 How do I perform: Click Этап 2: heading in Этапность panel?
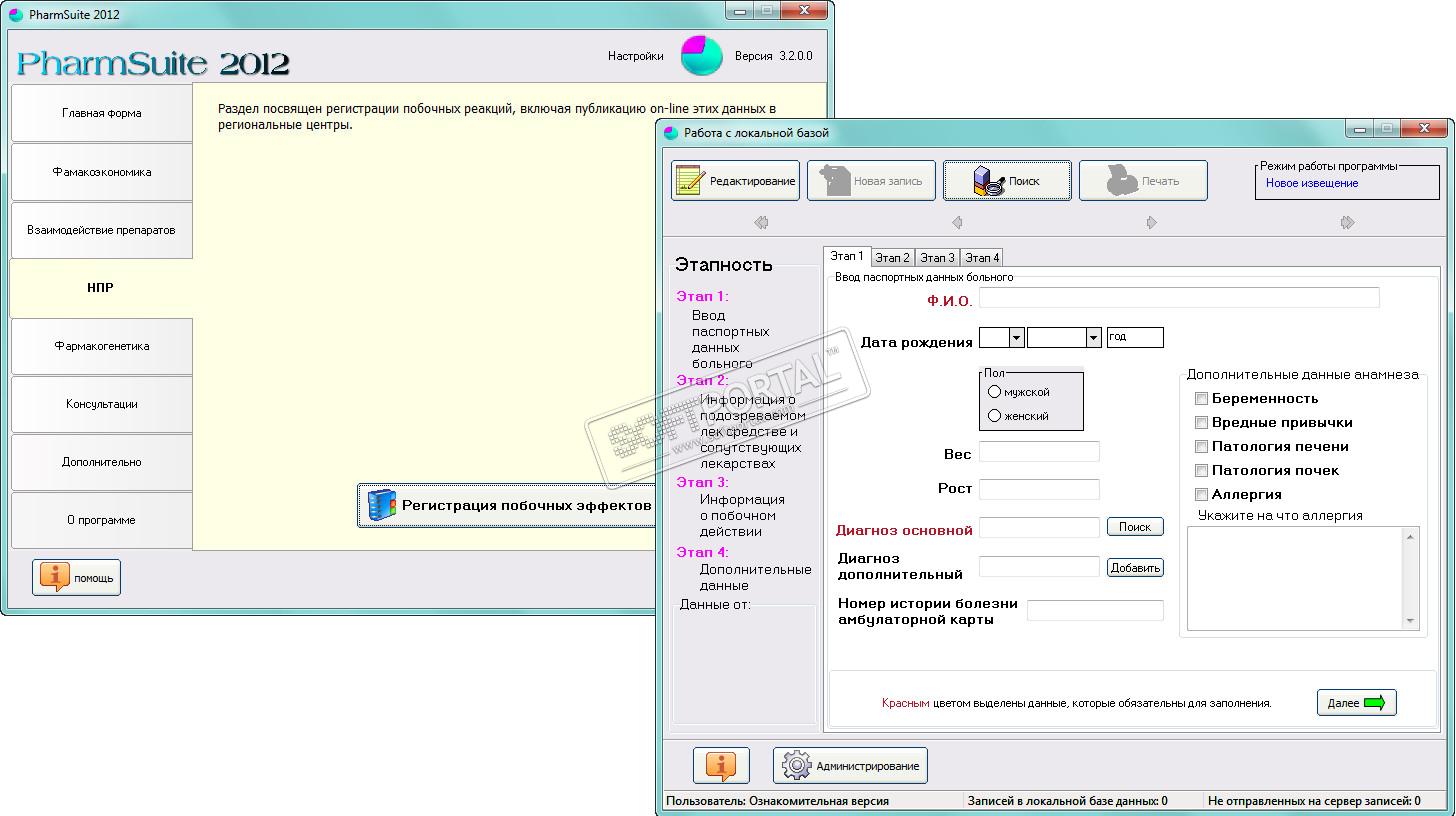point(703,380)
